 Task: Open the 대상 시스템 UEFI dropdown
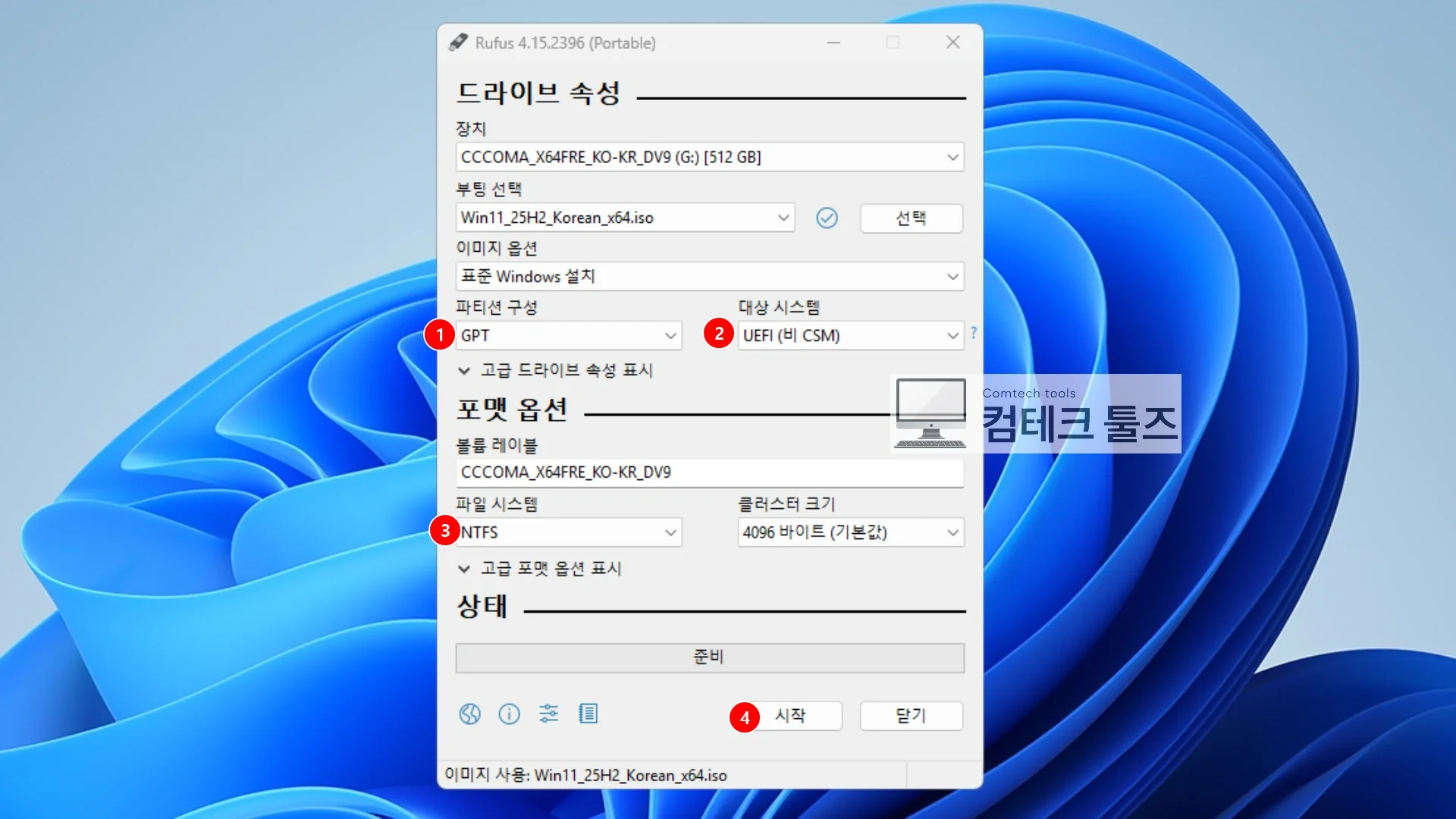(x=851, y=335)
